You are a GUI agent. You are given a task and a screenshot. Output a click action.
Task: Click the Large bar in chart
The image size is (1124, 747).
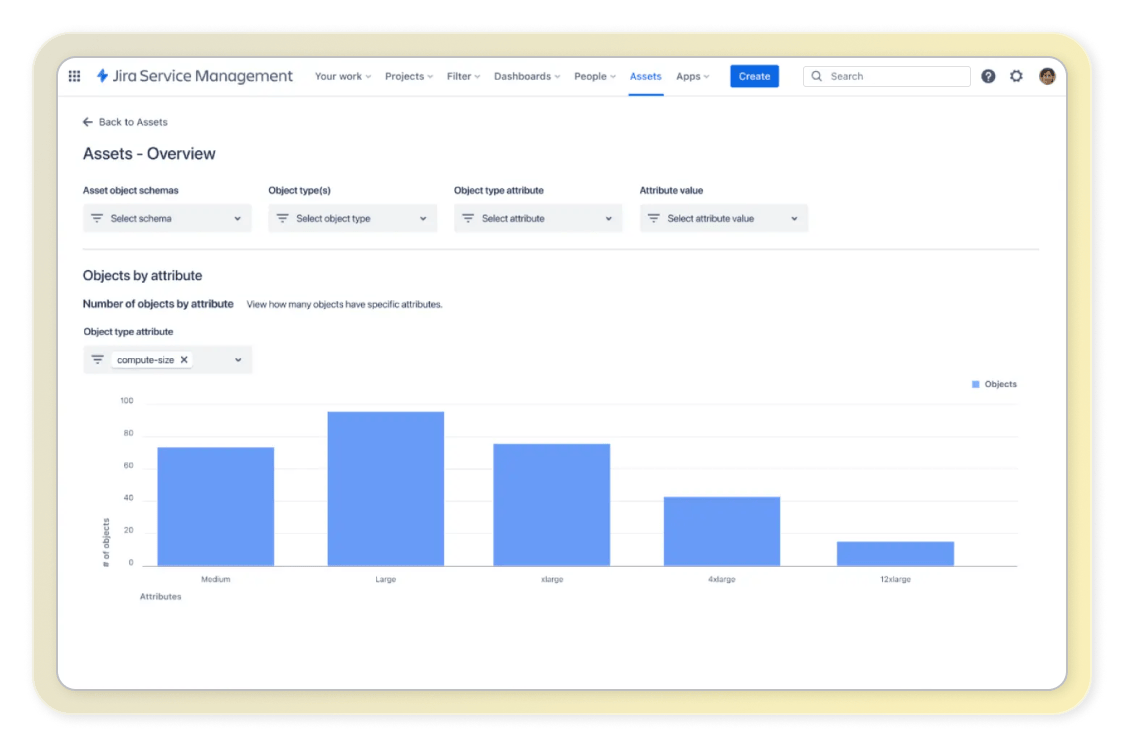pyautogui.click(x=386, y=488)
